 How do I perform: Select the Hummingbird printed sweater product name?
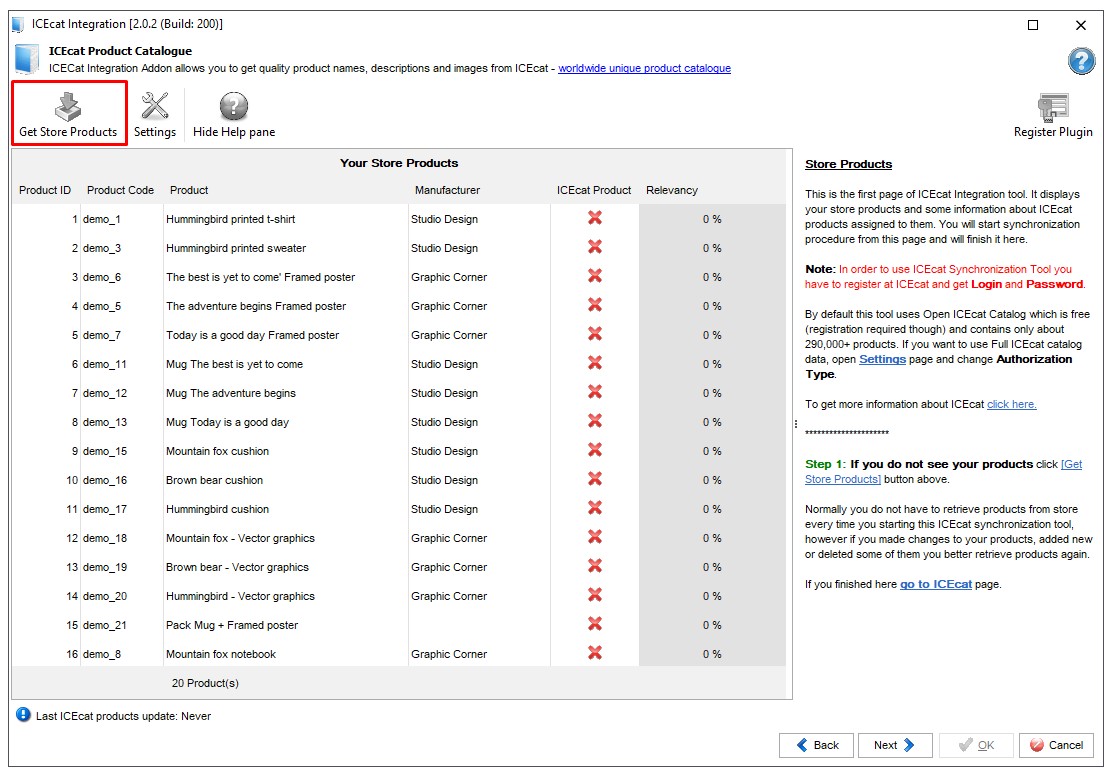pyautogui.click(x=236, y=248)
